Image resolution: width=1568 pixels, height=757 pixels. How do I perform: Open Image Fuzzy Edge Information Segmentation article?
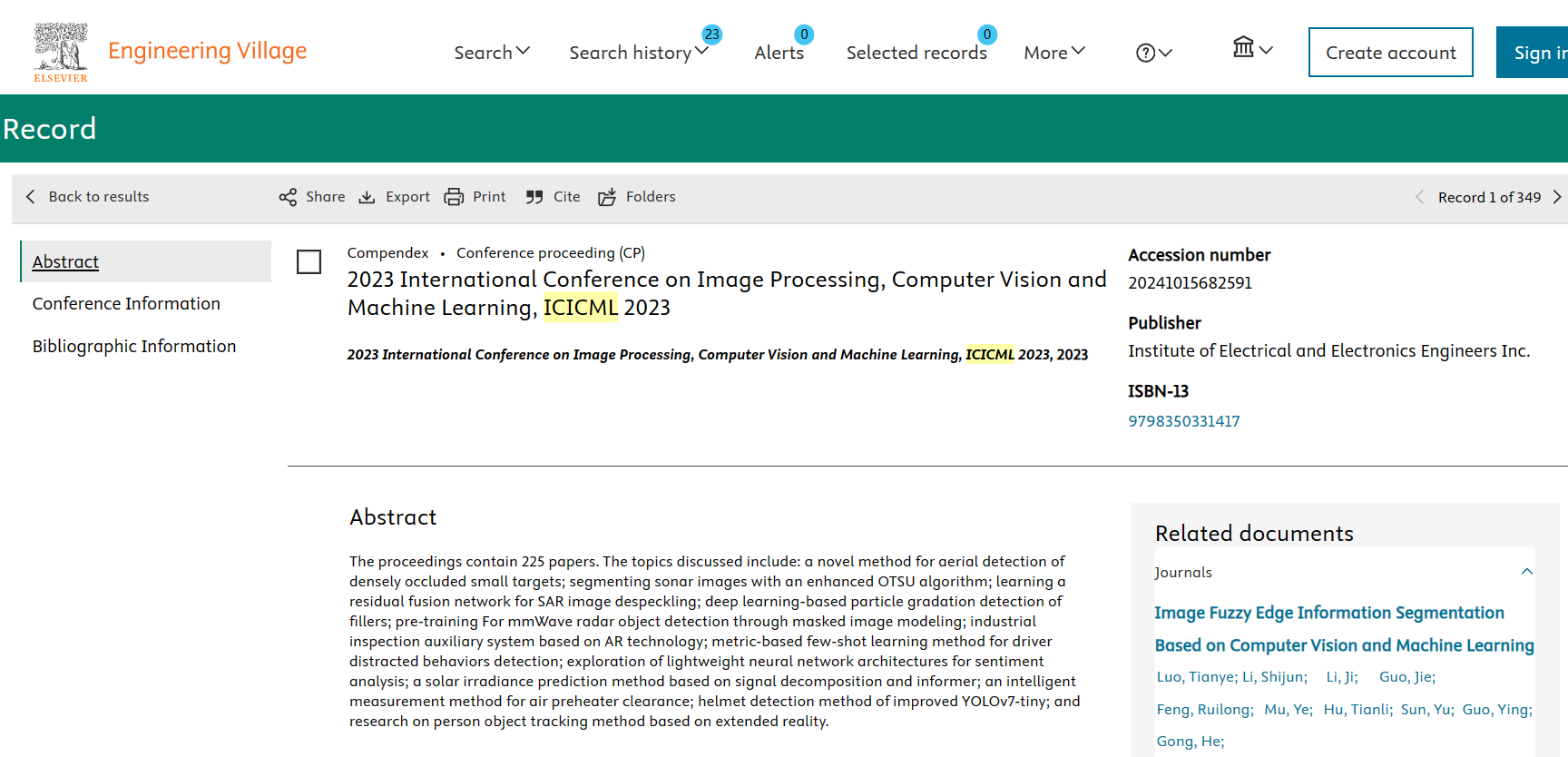1344,629
